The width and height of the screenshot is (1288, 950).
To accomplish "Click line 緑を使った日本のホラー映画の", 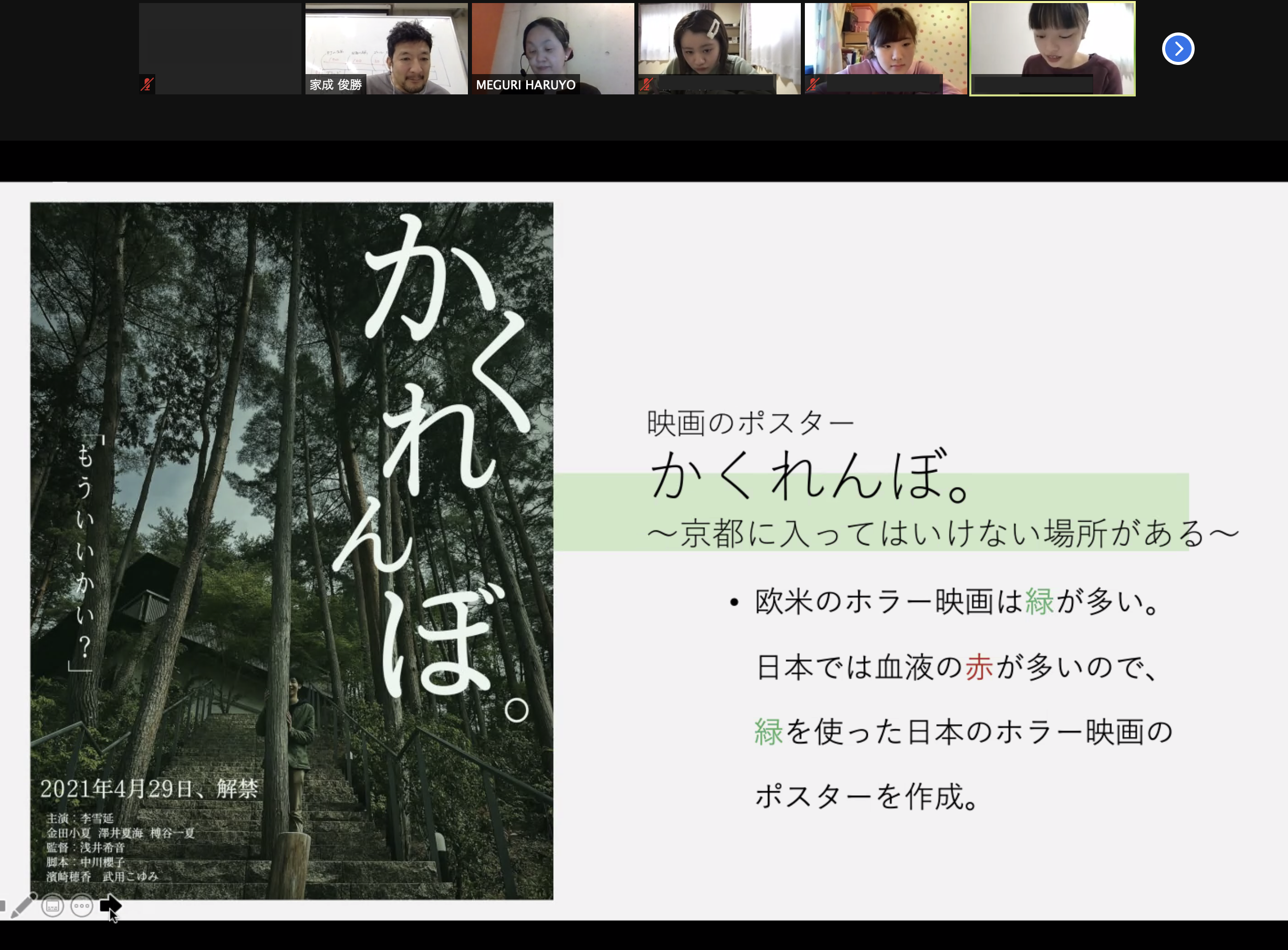I will (964, 732).
